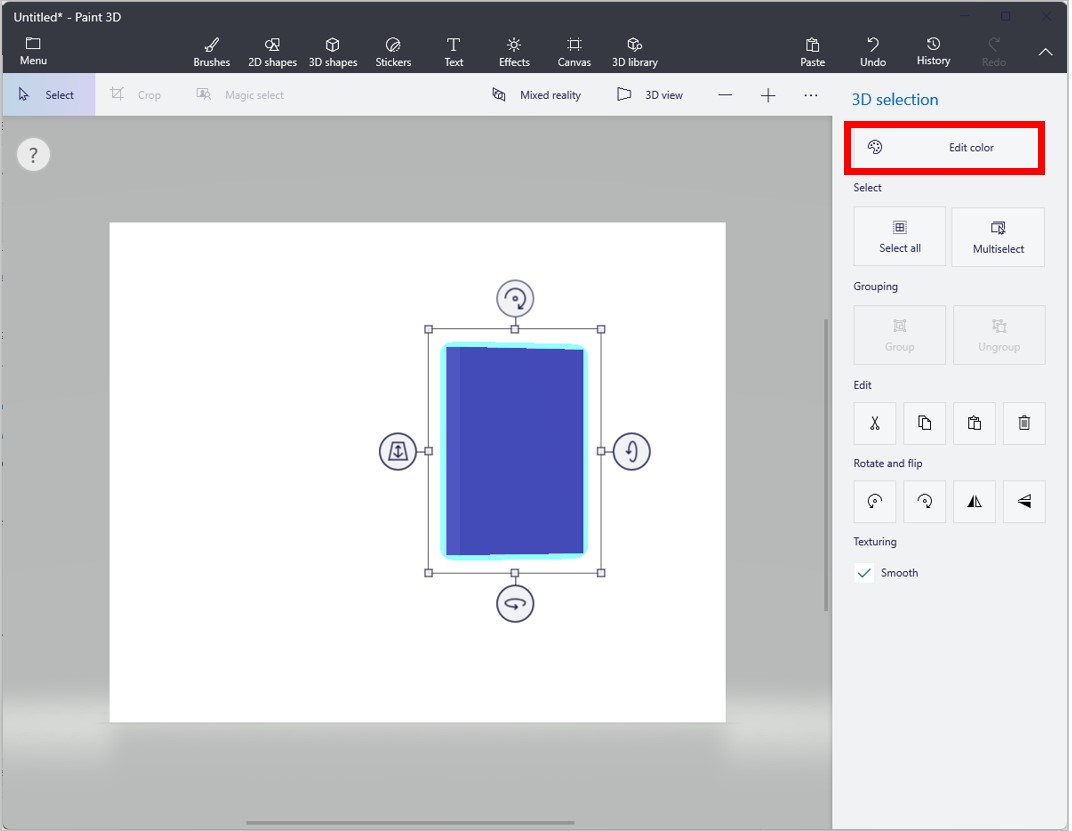Open the 3D shapes panel

[x=333, y=50]
